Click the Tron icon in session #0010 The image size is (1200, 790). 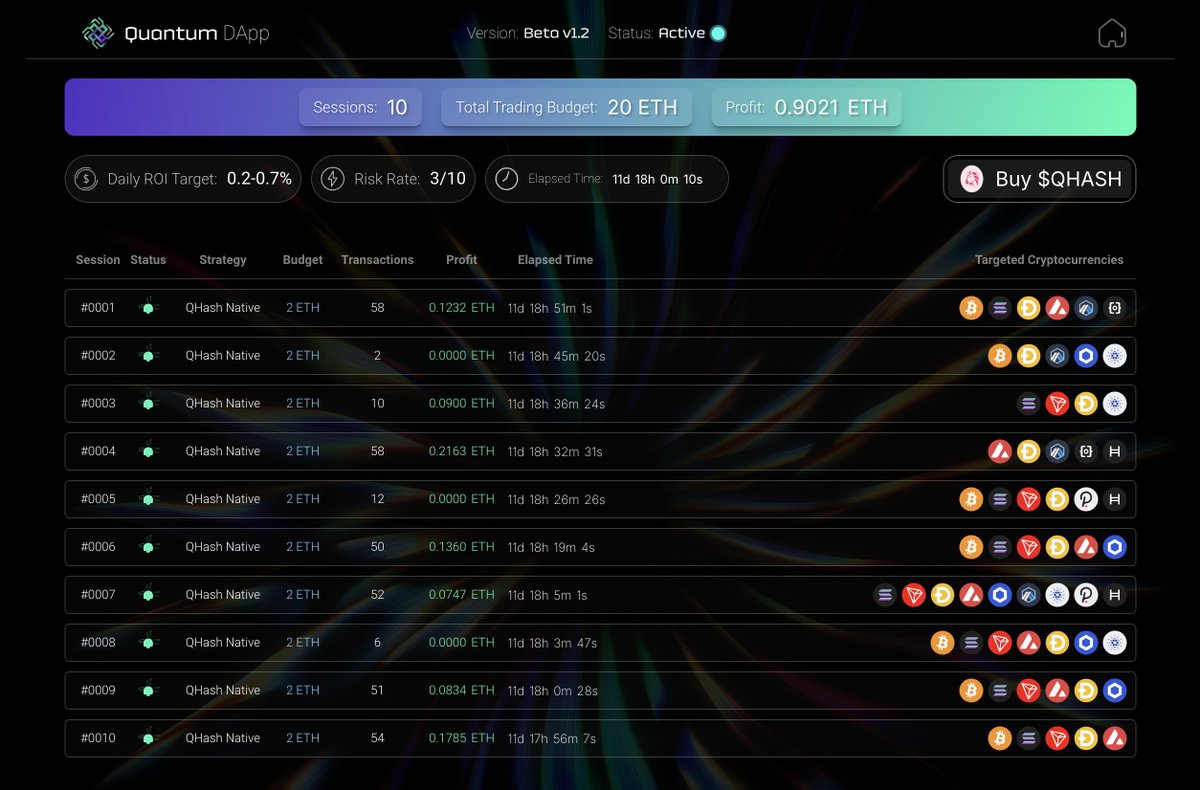tap(1057, 738)
